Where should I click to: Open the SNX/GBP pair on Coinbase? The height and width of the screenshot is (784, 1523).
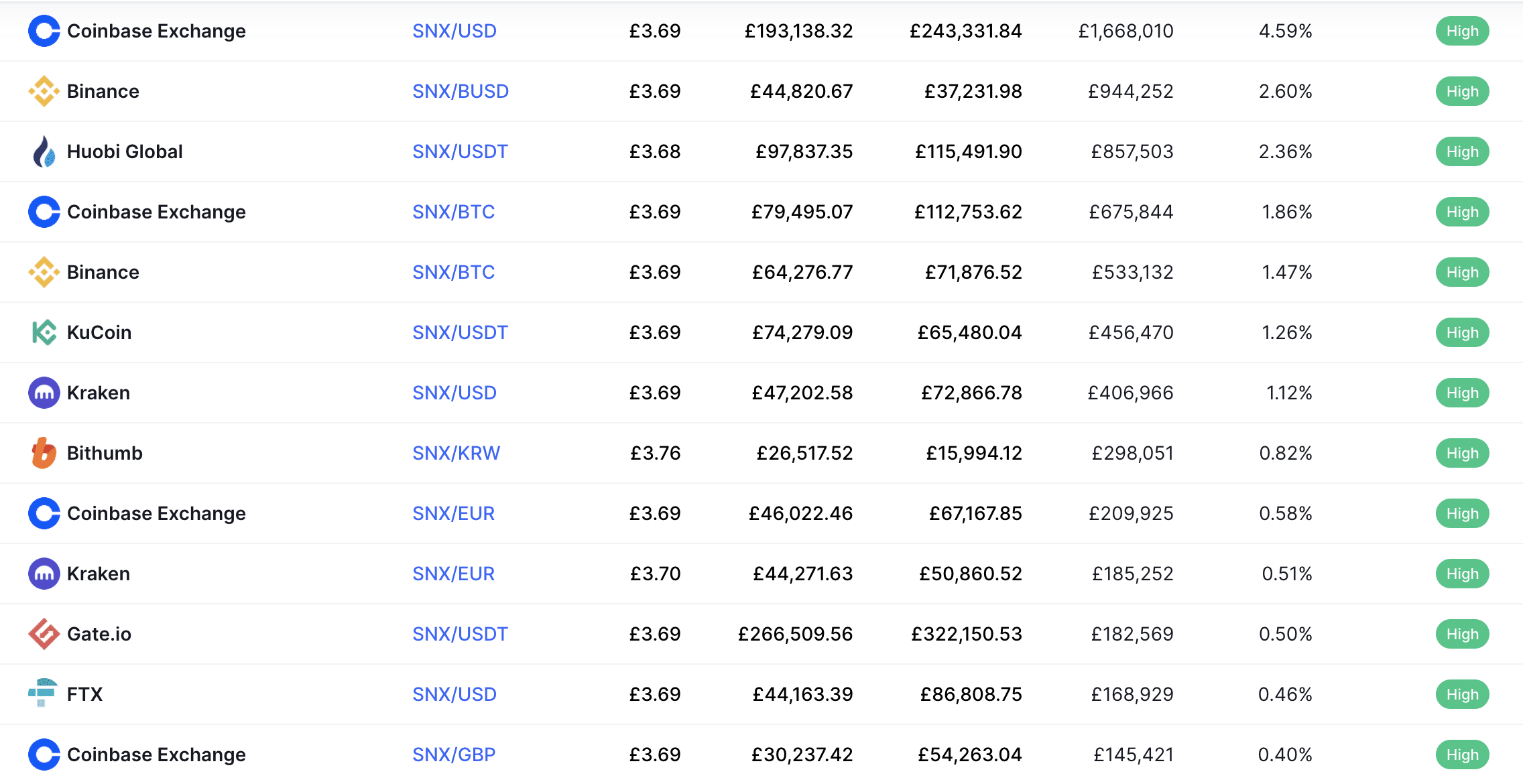[453, 755]
